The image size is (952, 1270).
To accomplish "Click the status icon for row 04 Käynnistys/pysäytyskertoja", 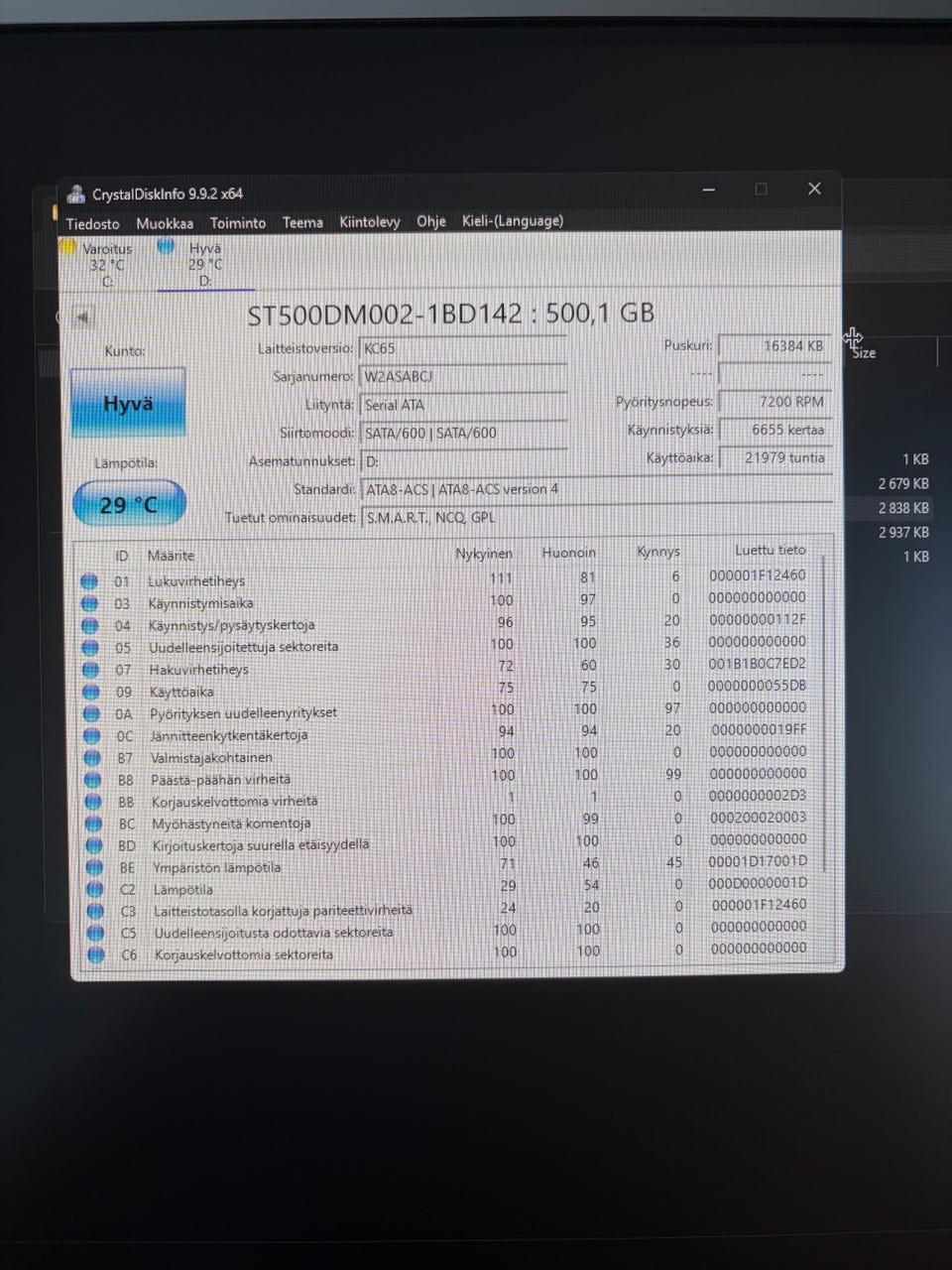I will (90, 626).
